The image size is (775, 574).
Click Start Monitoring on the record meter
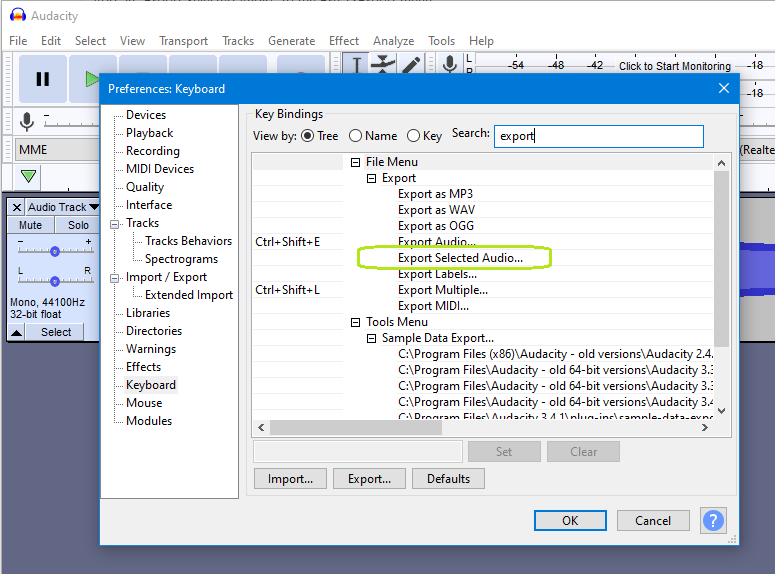[675, 66]
